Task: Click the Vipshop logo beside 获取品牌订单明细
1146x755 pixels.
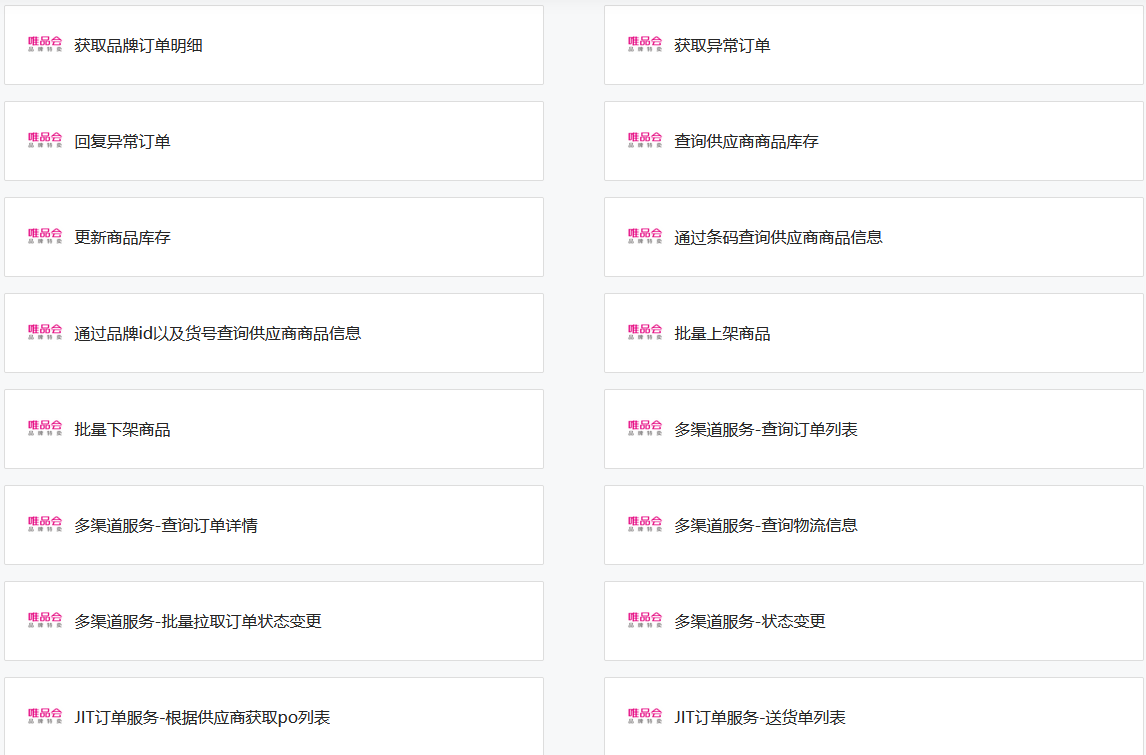Action: (45, 45)
